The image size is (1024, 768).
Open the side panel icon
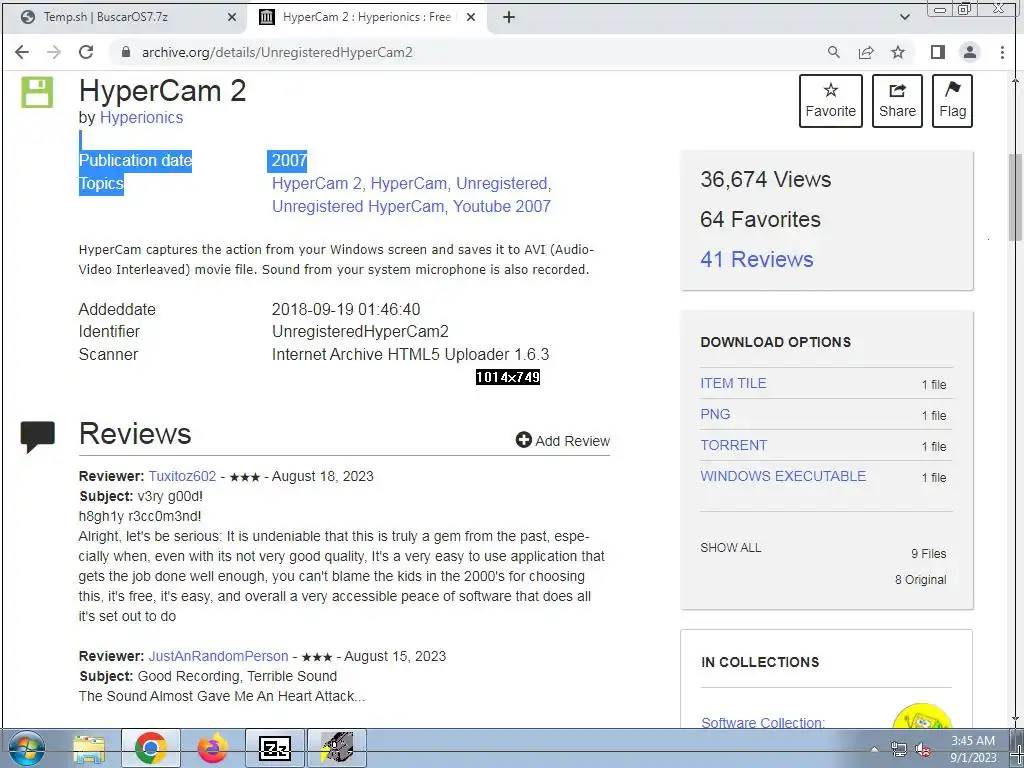938,52
